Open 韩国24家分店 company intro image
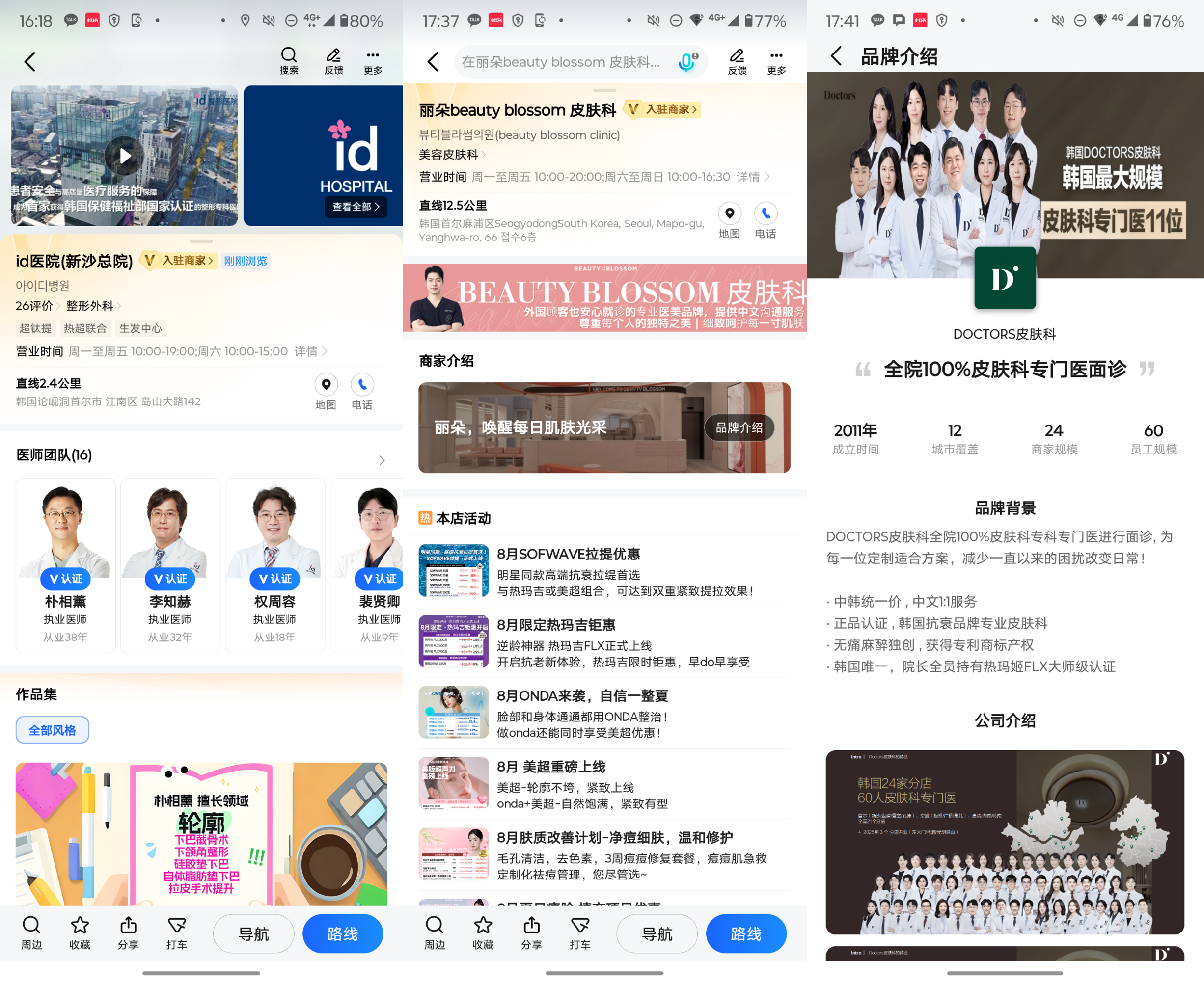Viewport: 1204px width, 985px height. click(1005, 842)
